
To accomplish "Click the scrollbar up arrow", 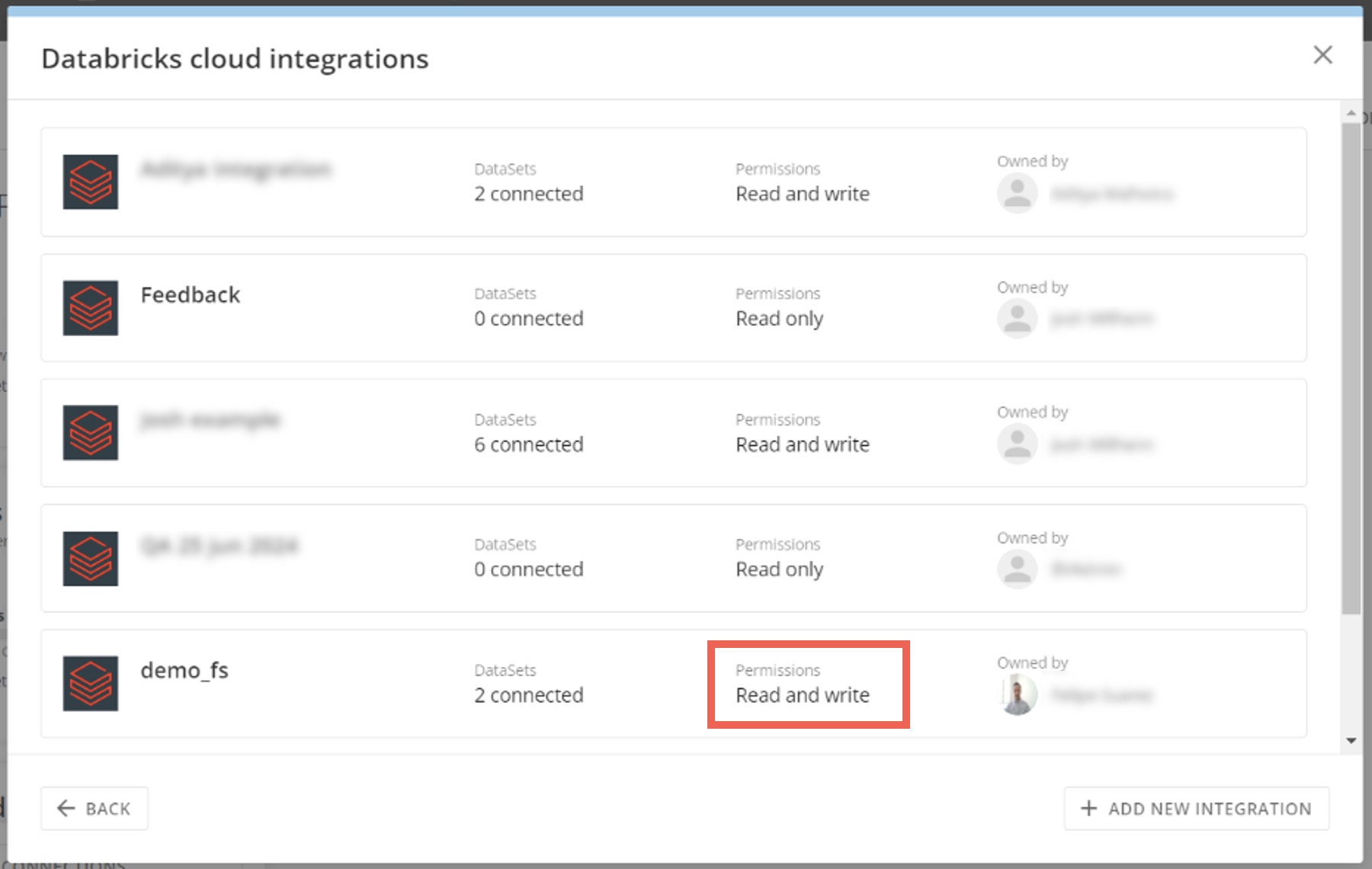I will tap(1351, 114).
